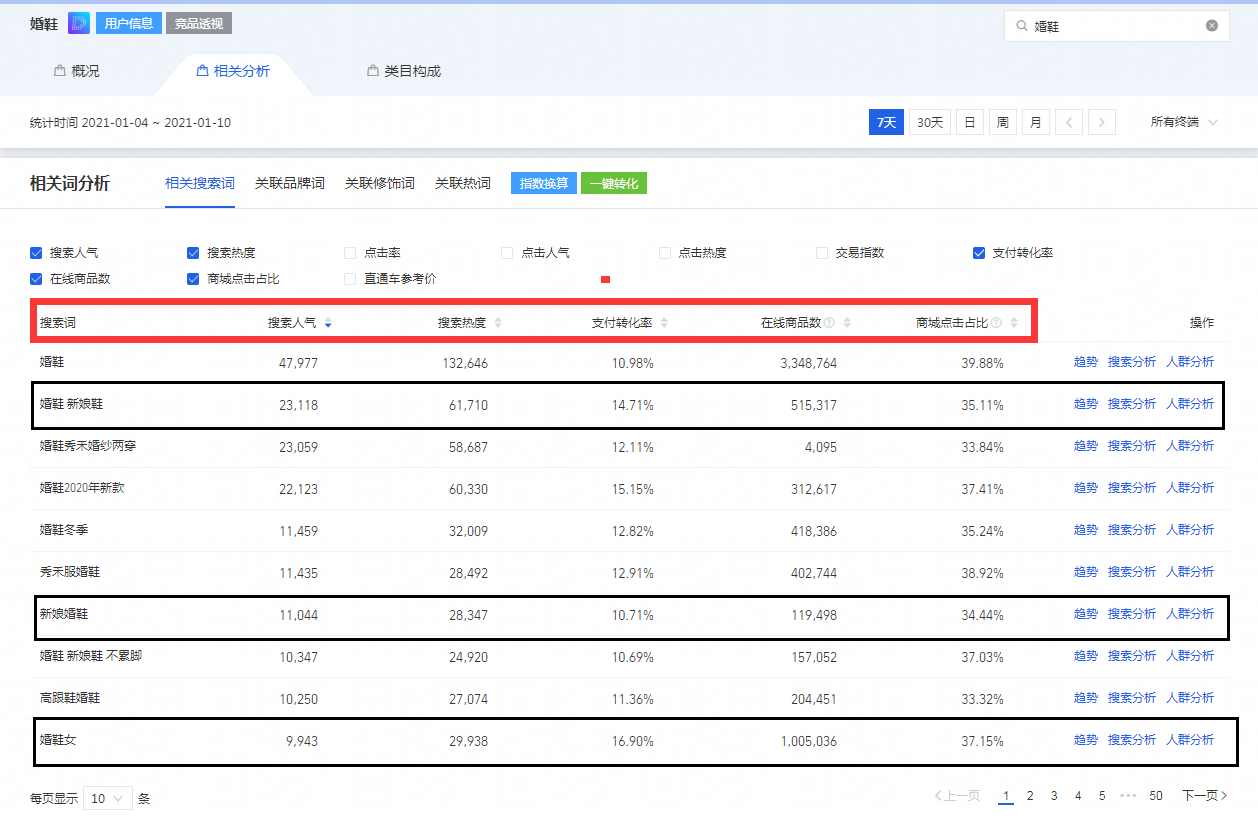
Task: Sort the table by 搜索热度 arrows
Action: (498, 323)
